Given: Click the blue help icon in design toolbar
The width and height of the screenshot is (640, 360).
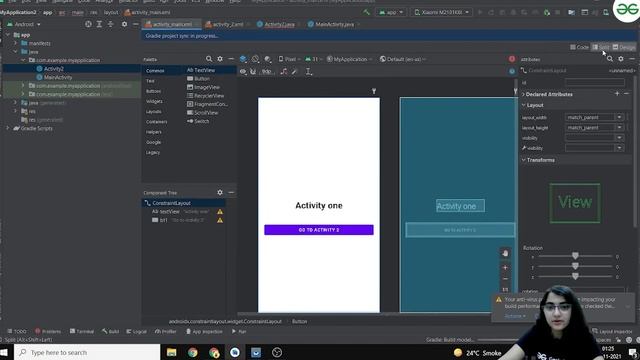Looking at the screenshot, I should point(512,71).
